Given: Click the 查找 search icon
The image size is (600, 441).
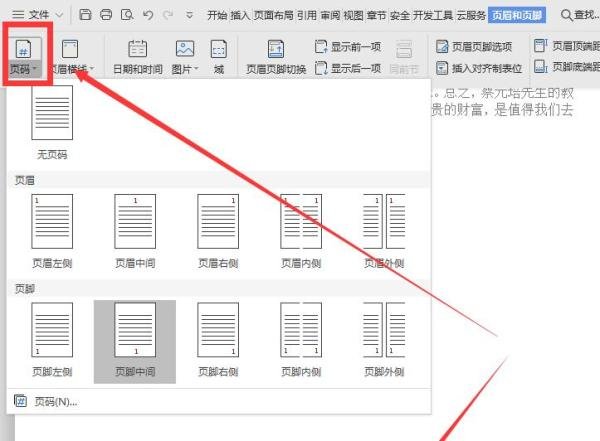Looking at the screenshot, I should tap(566, 15).
